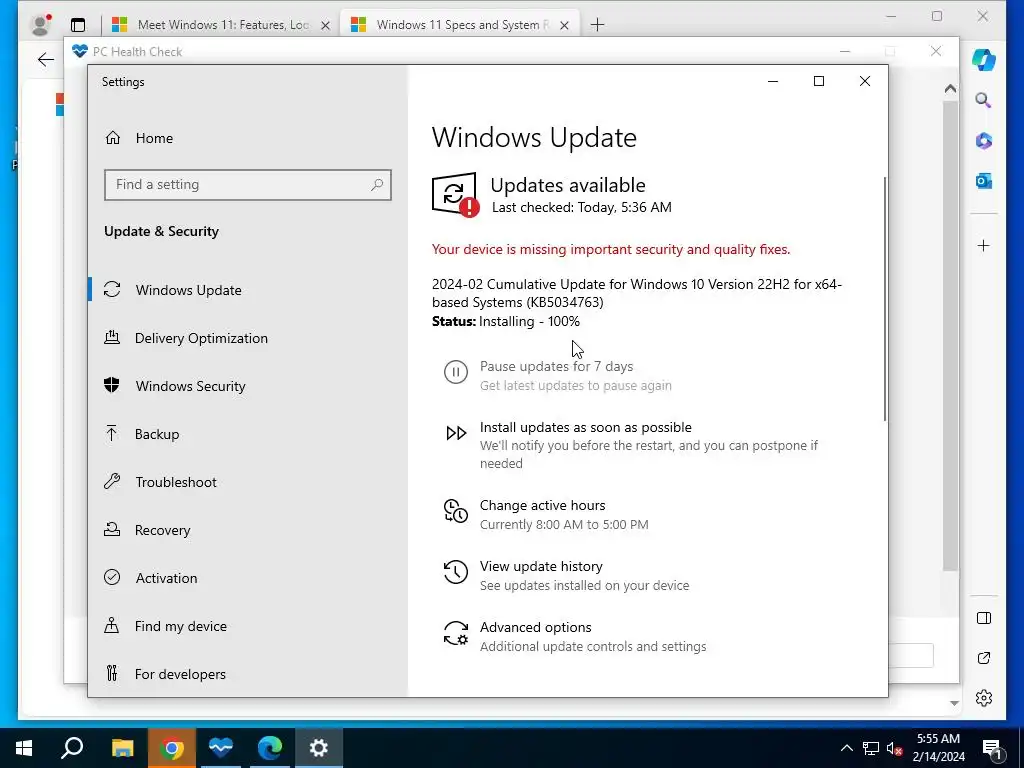Open View update history

pyautogui.click(x=541, y=566)
